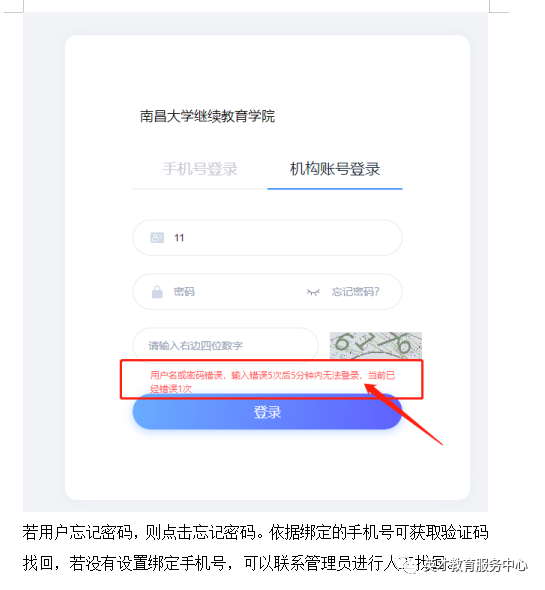Click the ID card icon in username field
Viewport: 545px width, 590px height.
coord(157,238)
